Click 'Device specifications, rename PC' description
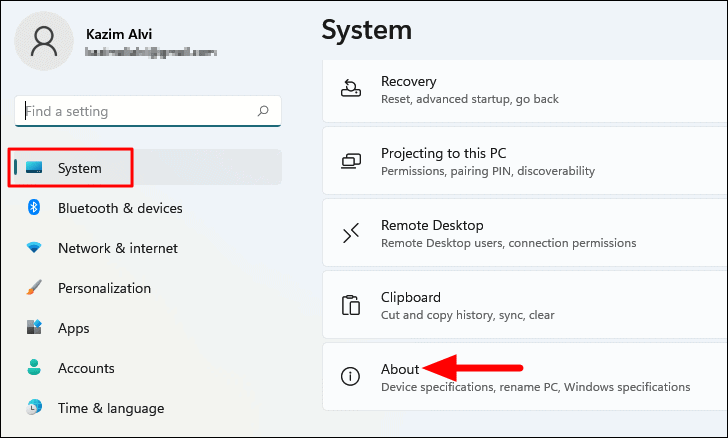The width and height of the screenshot is (728, 438). click(x=535, y=387)
